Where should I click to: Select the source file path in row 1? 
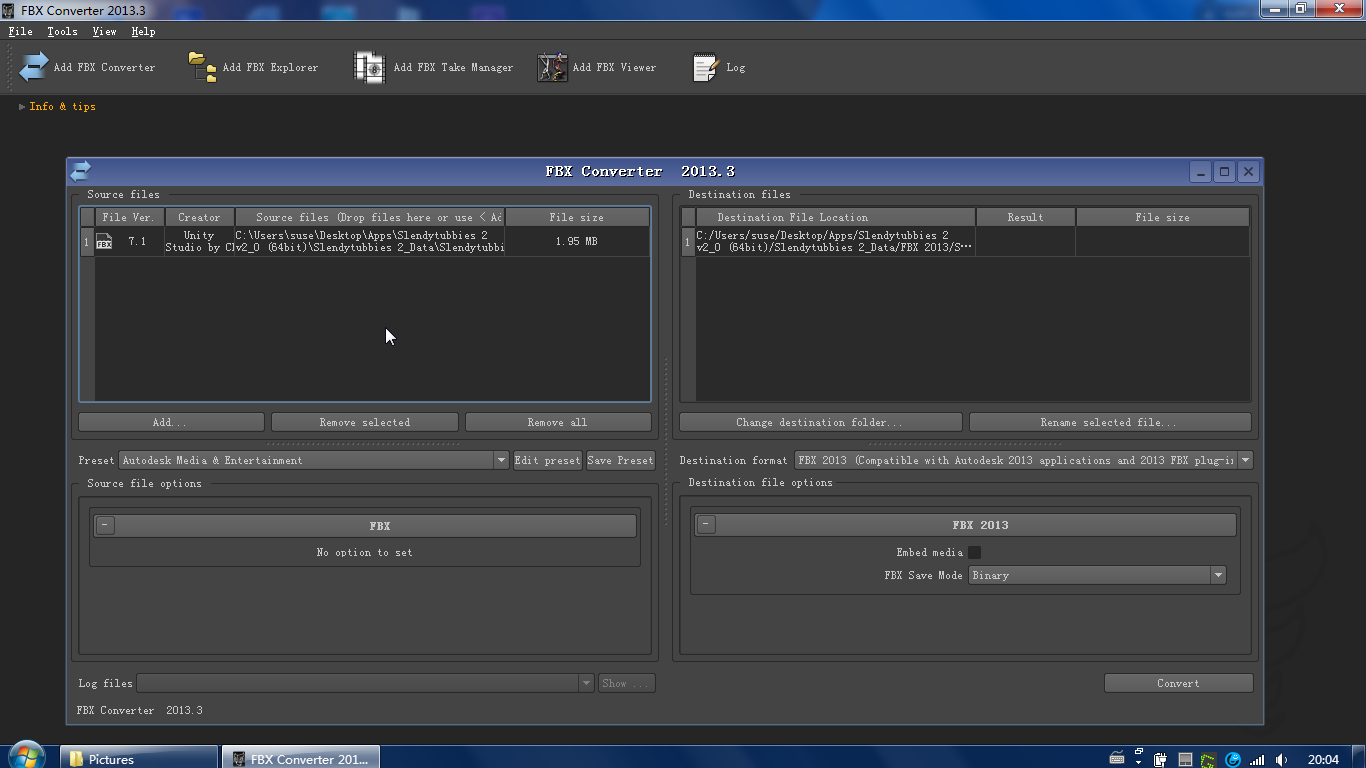[x=370, y=241]
